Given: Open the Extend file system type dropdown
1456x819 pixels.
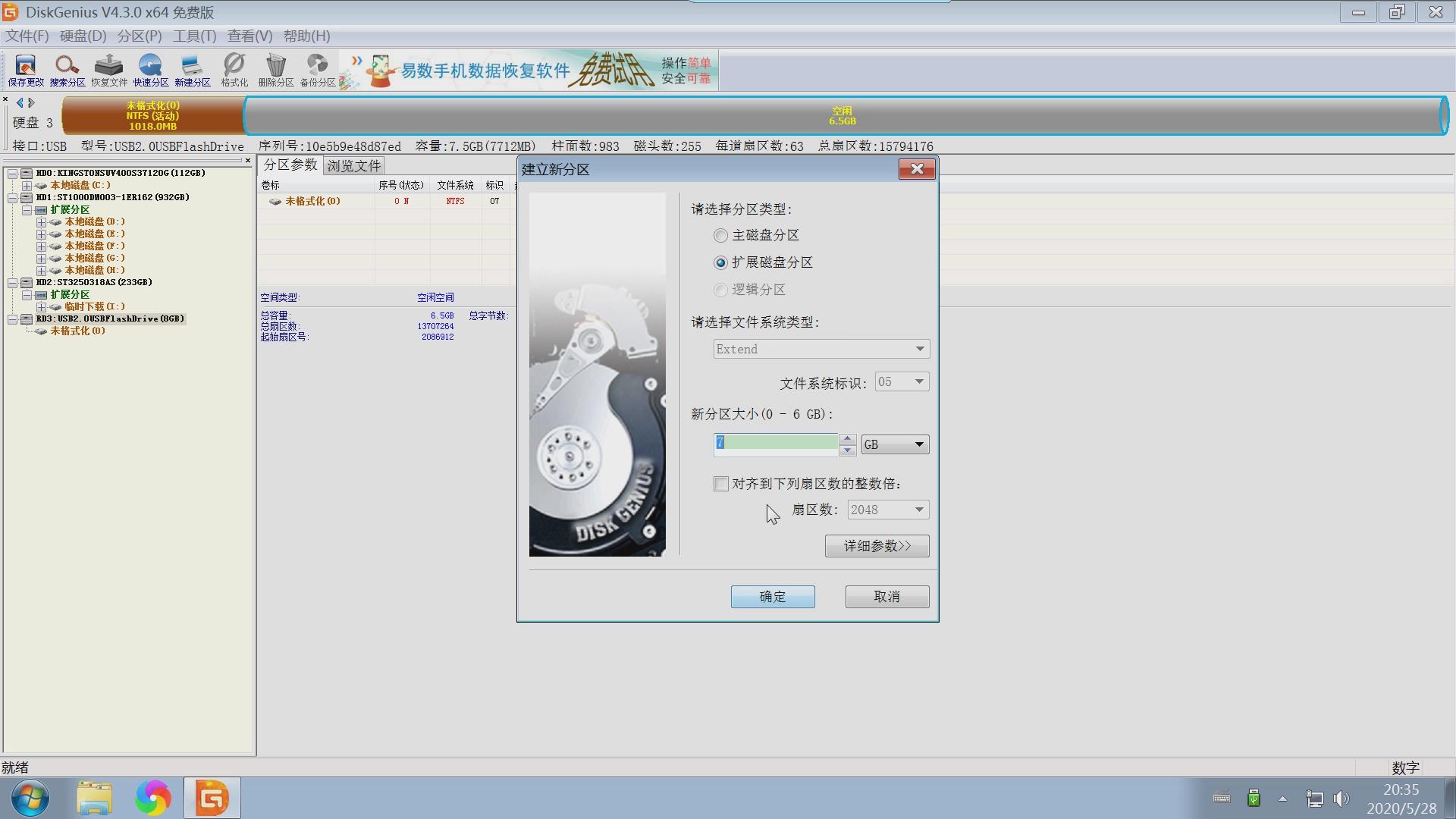Looking at the screenshot, I should click(821, 349).
